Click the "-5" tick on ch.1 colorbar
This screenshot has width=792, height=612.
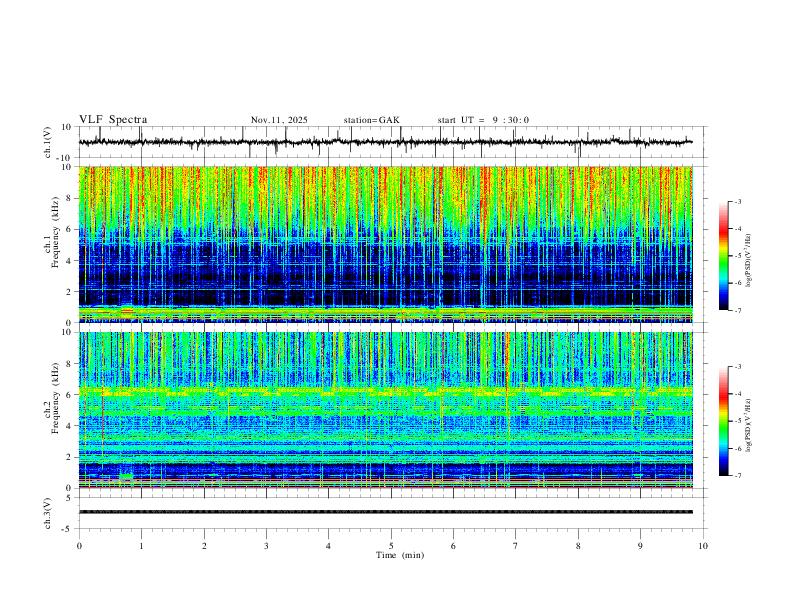coord(738,256)
